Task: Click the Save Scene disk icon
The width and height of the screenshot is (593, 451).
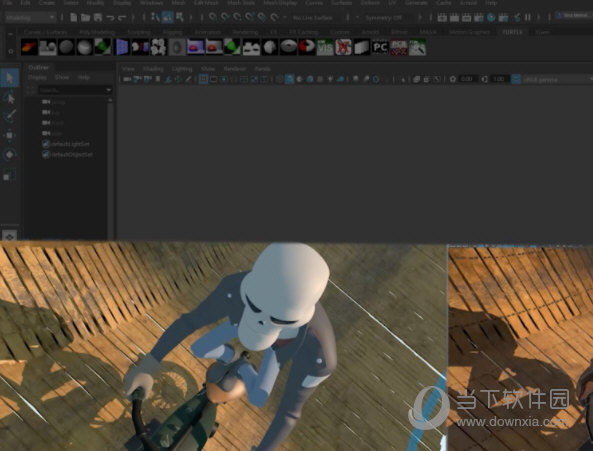Action: coord(98,17)
